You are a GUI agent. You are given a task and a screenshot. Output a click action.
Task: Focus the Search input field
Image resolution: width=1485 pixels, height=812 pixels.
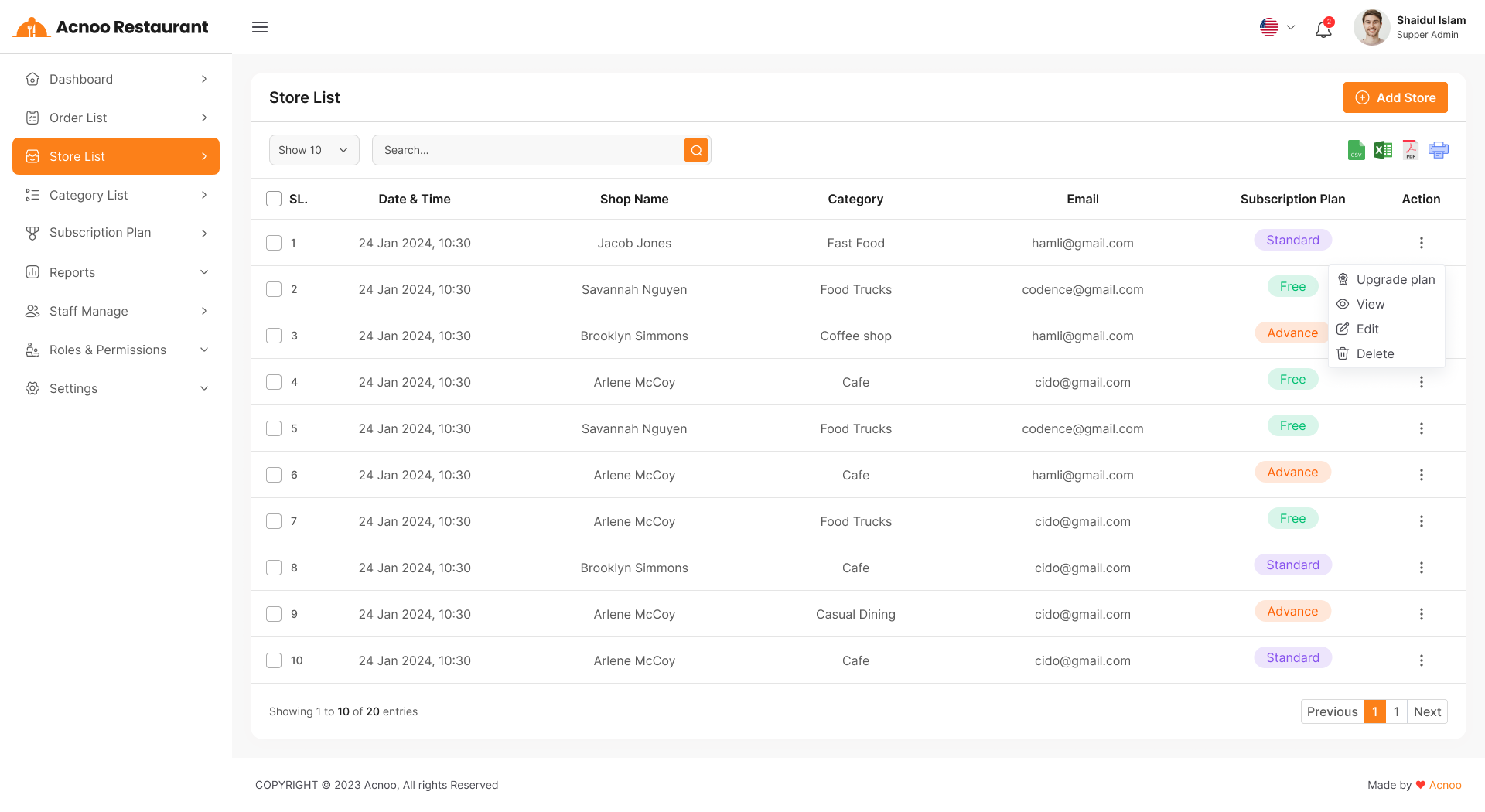[x=527, y=150]
